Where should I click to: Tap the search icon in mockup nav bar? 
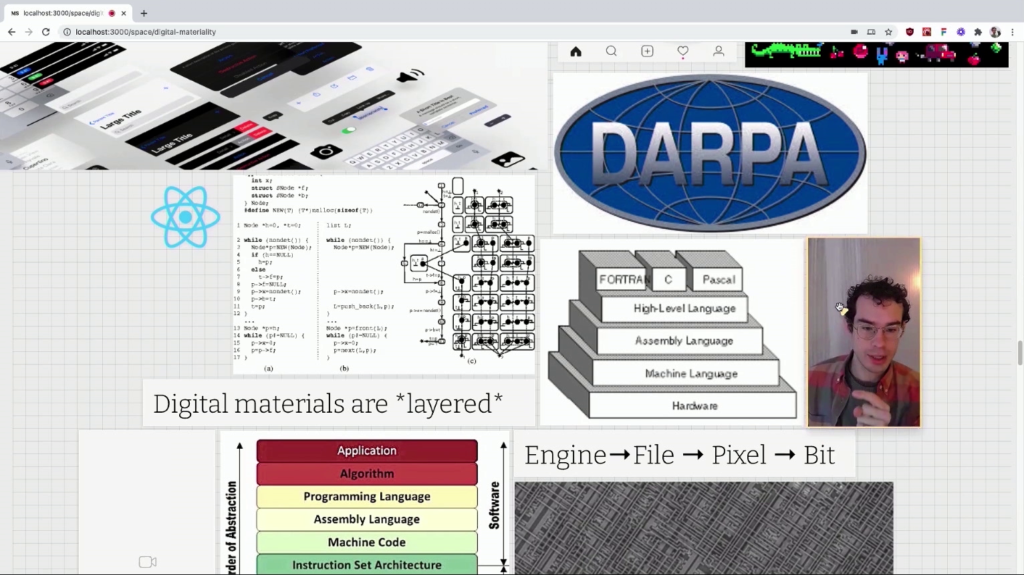pyautogui.click(x=611, y=51)
